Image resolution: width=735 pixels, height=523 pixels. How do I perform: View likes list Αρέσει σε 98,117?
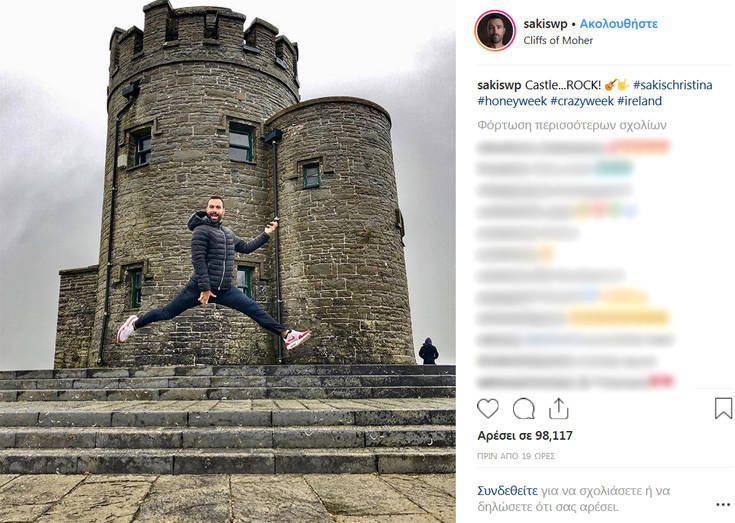525,435
